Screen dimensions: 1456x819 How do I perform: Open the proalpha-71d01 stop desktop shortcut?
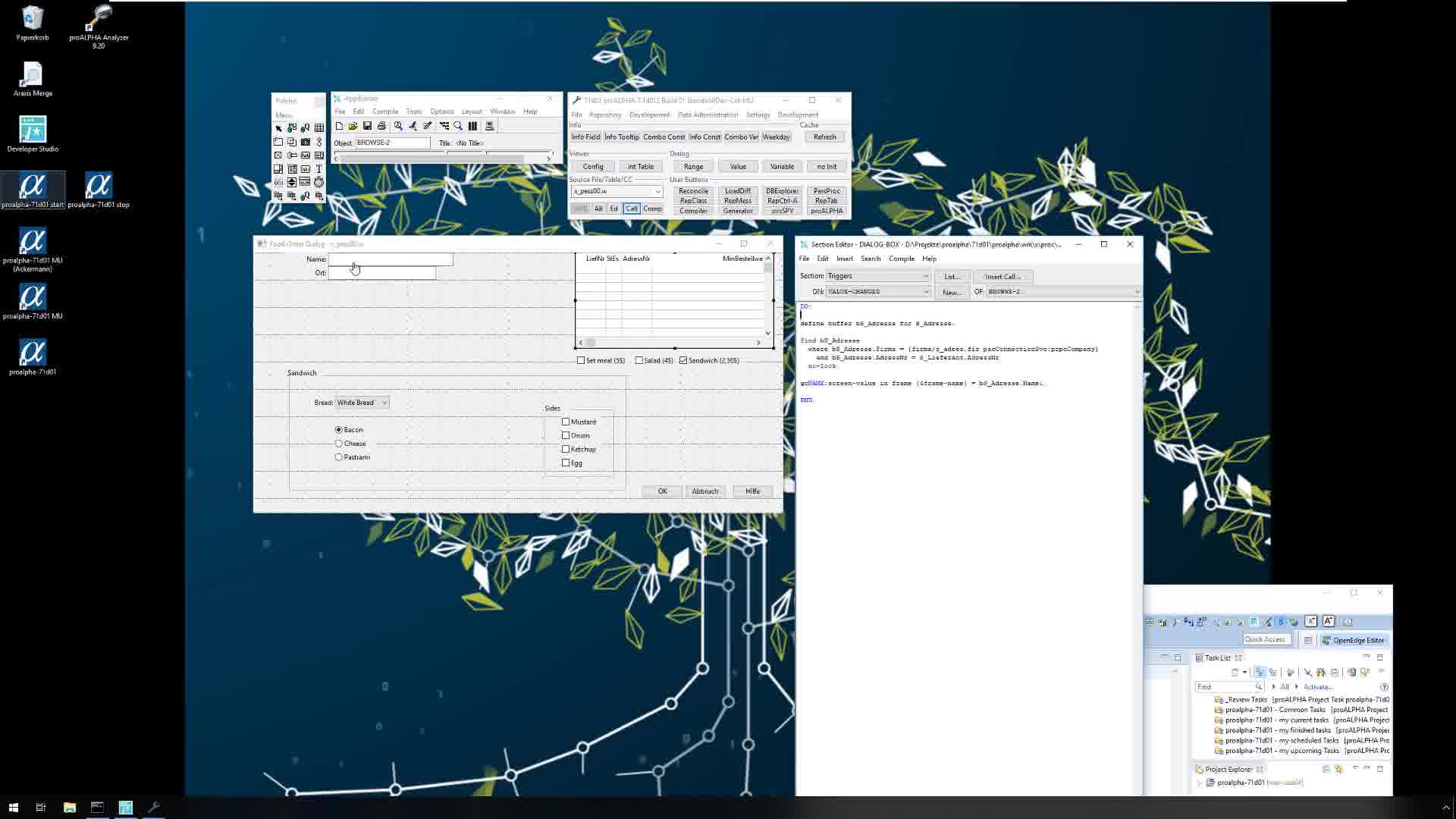[x=99, y=190]
